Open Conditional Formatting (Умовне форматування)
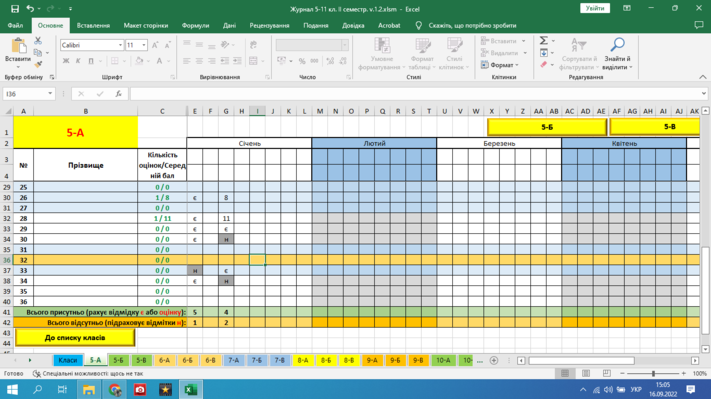 click(x=382, y=54)
